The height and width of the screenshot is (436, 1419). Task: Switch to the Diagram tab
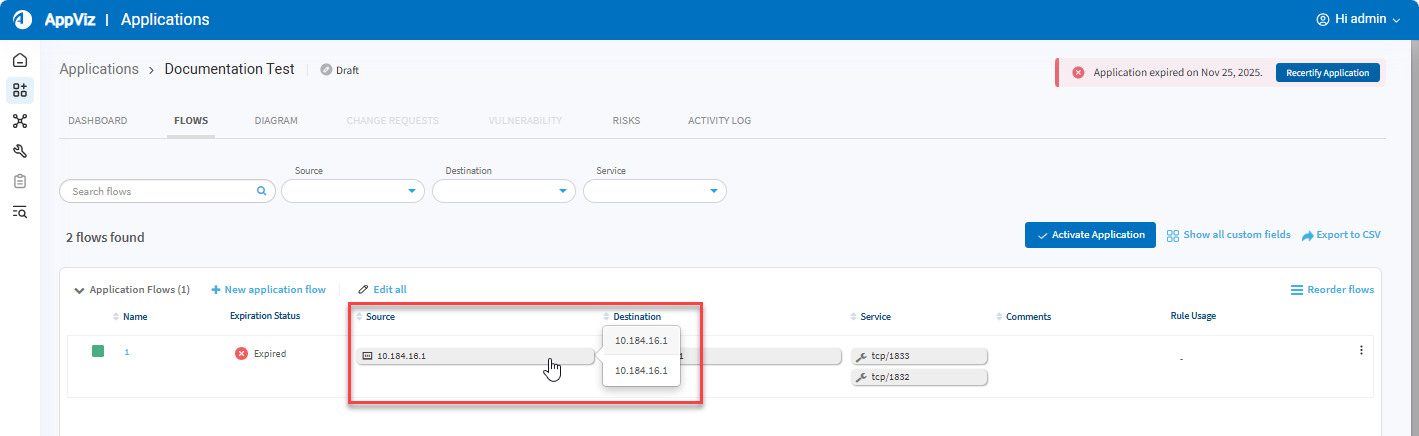(276, 121)
